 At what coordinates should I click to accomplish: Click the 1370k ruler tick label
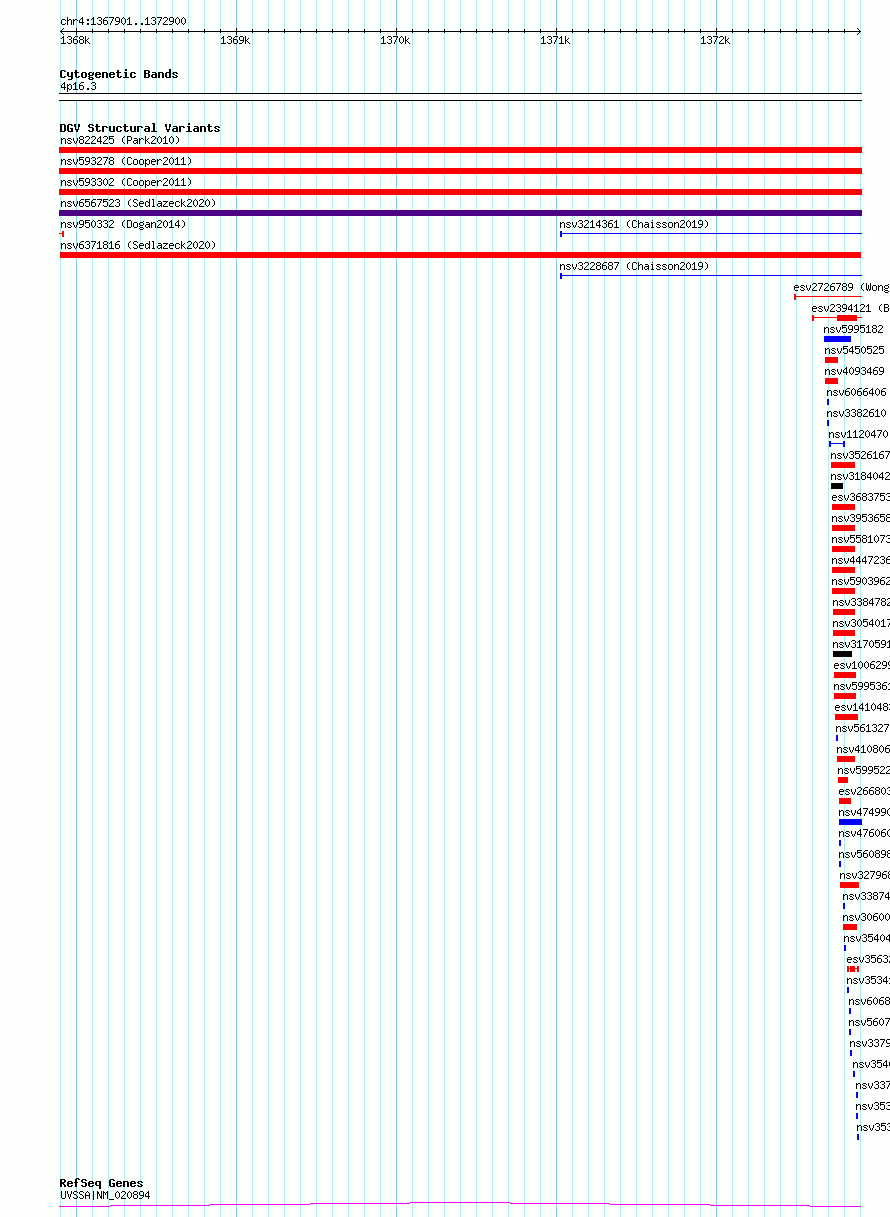click(x=395, y=40)
